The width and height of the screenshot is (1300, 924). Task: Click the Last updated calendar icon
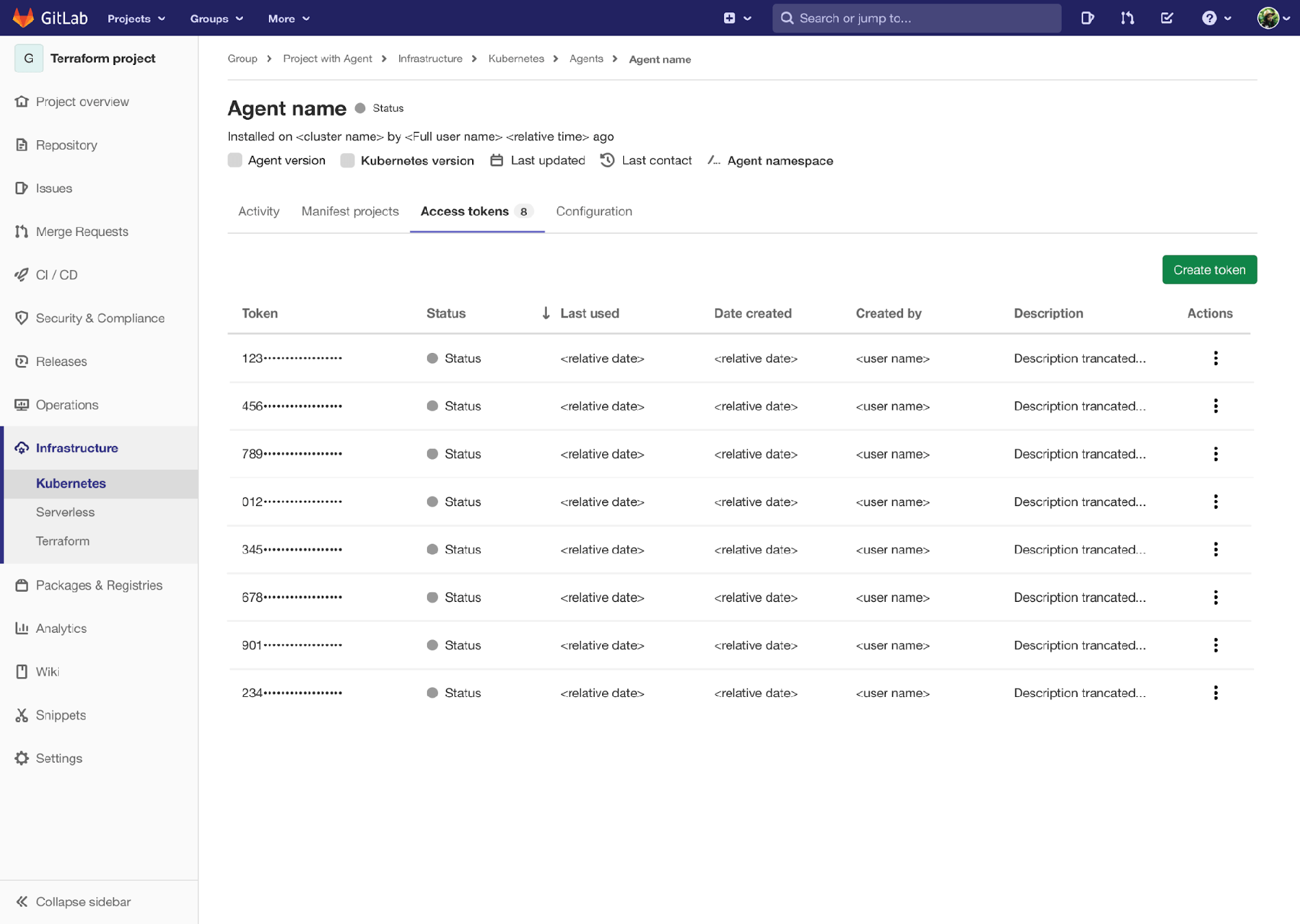496,160
